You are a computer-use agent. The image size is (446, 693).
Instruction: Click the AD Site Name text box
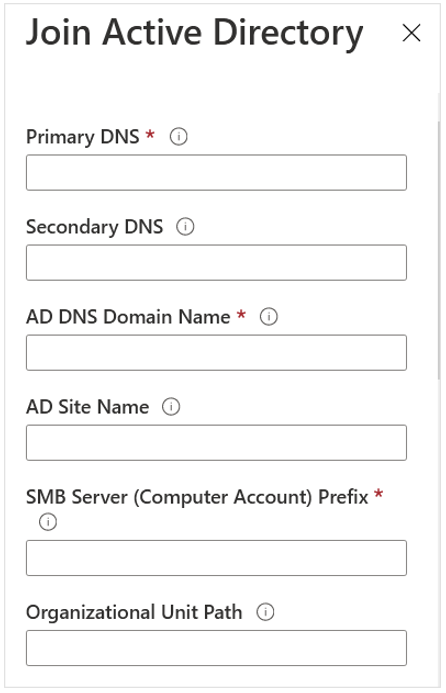coord(217,443)
